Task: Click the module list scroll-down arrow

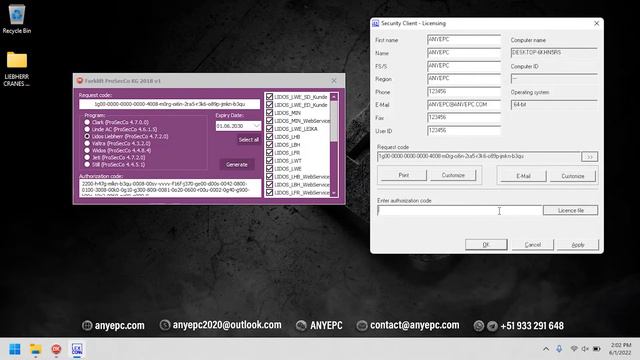Action: click(x=334, y=193)
